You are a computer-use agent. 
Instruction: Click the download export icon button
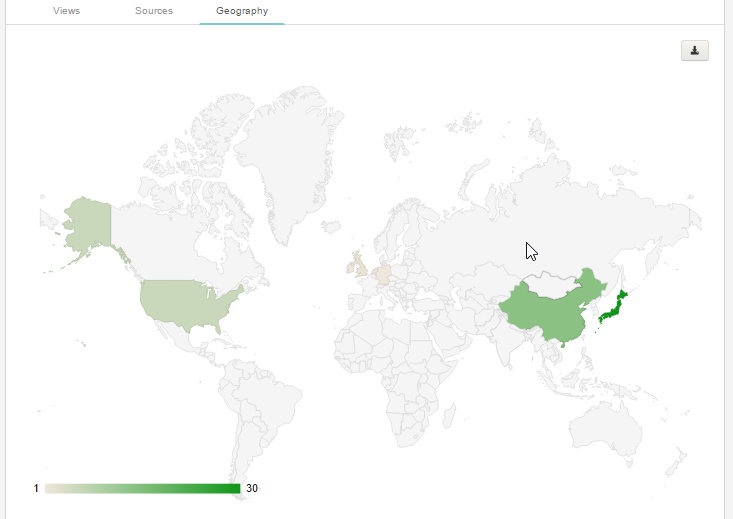(695, 50)
